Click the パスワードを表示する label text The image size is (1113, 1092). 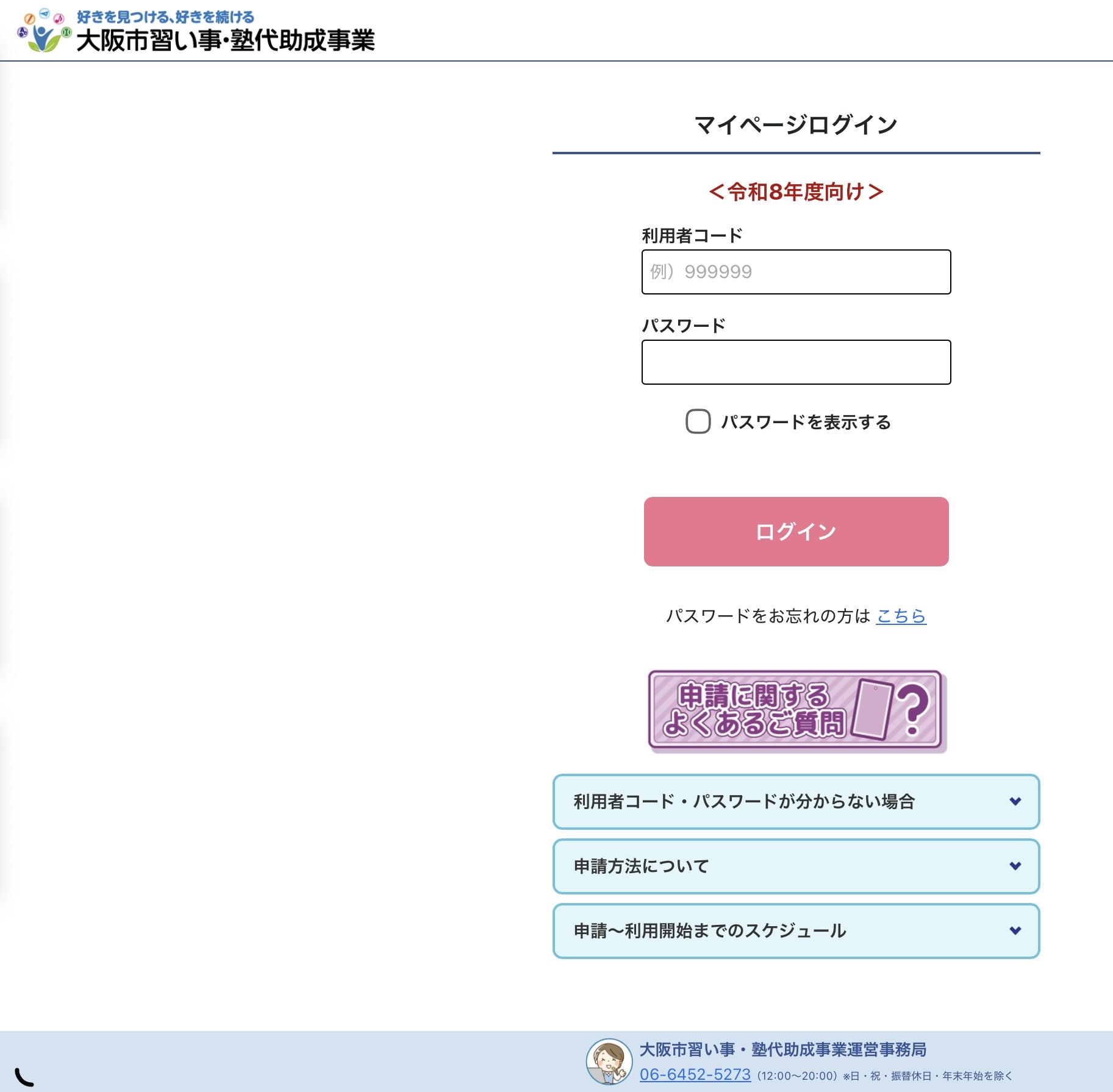805,422
